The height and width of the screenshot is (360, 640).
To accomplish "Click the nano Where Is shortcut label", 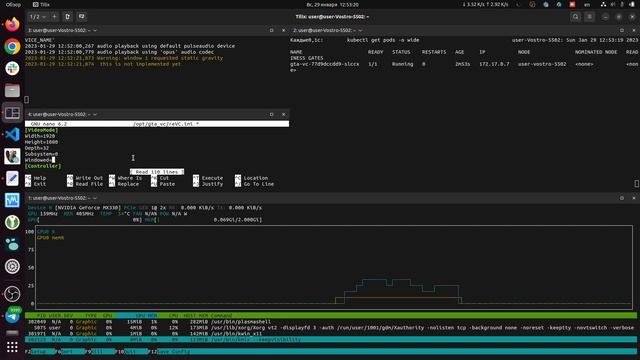I will click(130, 178).
